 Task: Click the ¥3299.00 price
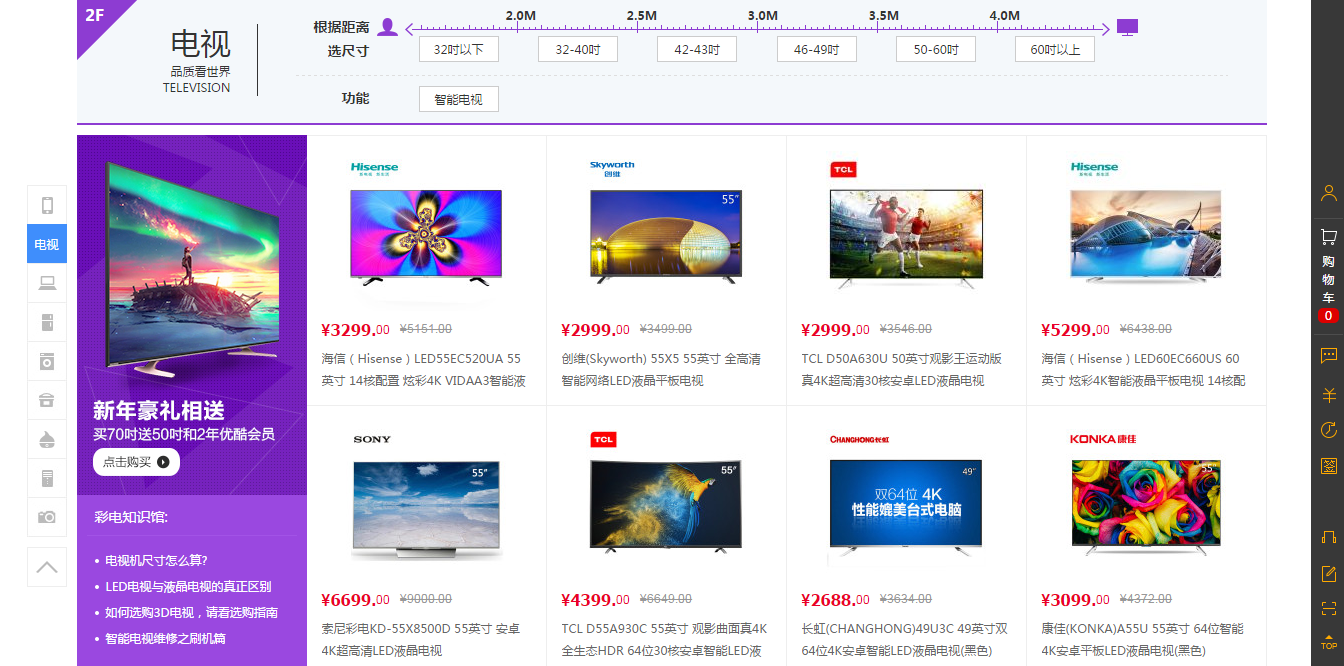tap(355, 329)
